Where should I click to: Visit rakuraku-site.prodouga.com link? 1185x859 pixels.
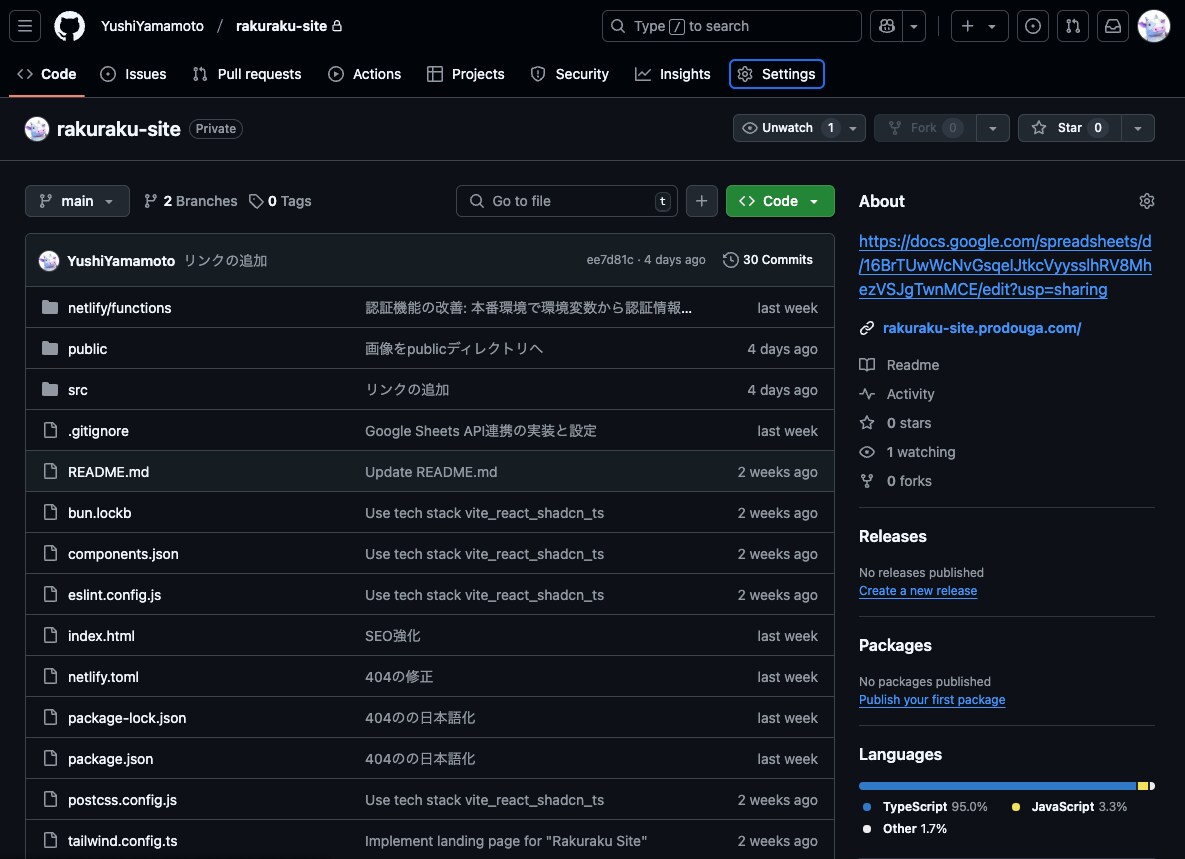click(982, 328)
